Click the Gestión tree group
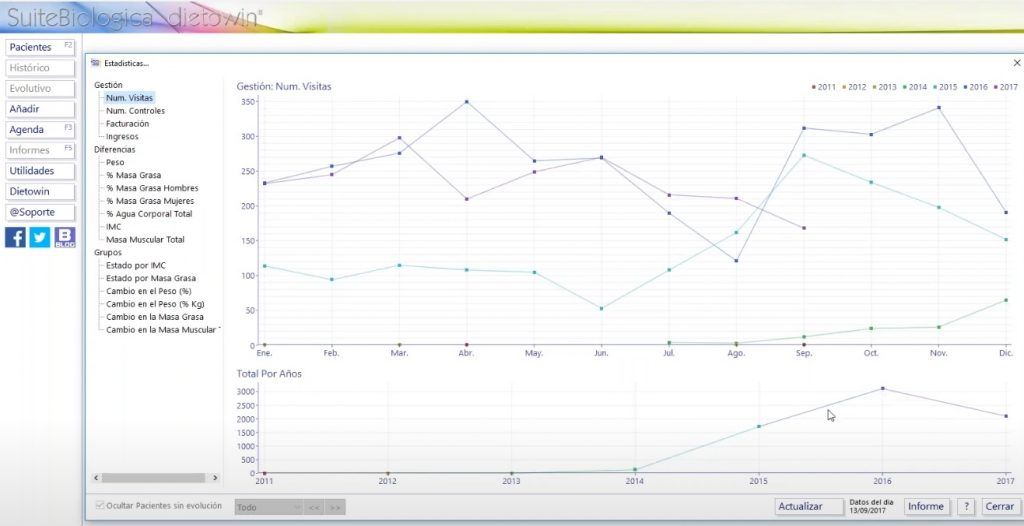 point(108,85)
